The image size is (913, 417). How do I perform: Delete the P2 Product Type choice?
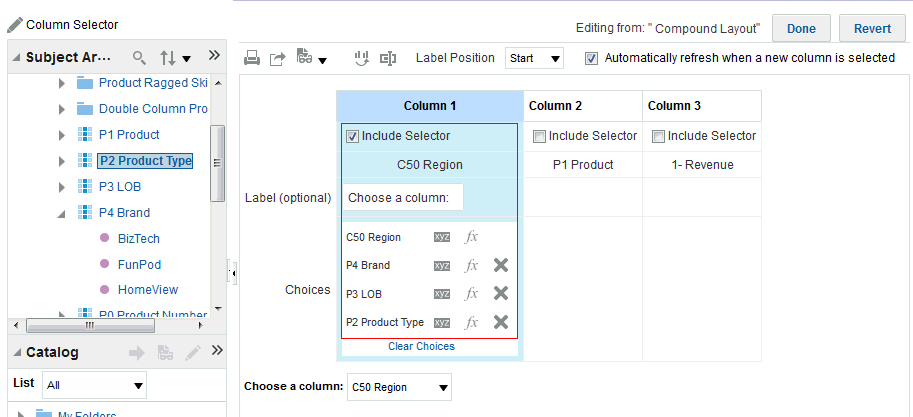pos(501,322)
